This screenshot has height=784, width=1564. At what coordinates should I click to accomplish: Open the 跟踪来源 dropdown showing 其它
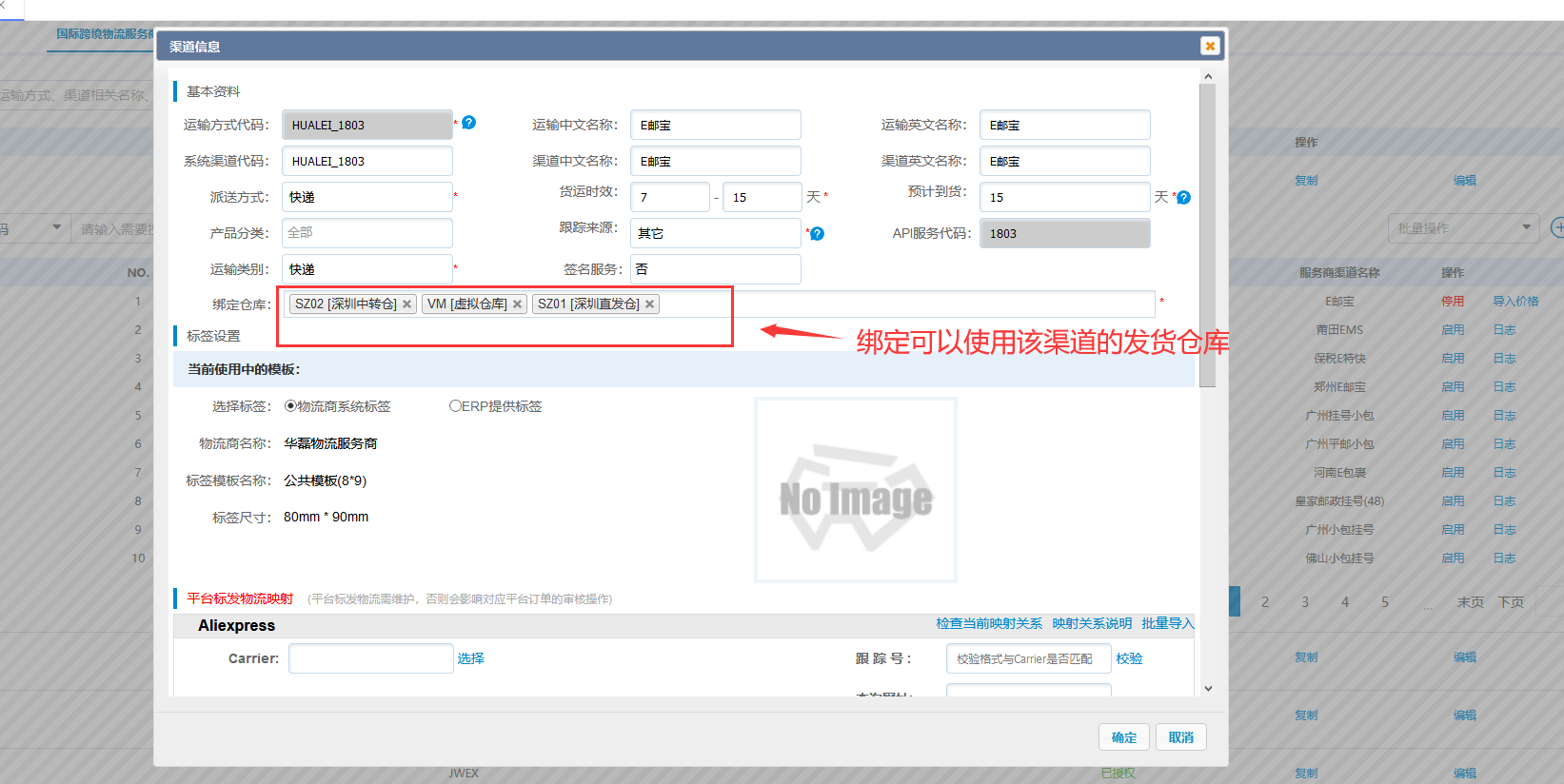tap(715, 233)
